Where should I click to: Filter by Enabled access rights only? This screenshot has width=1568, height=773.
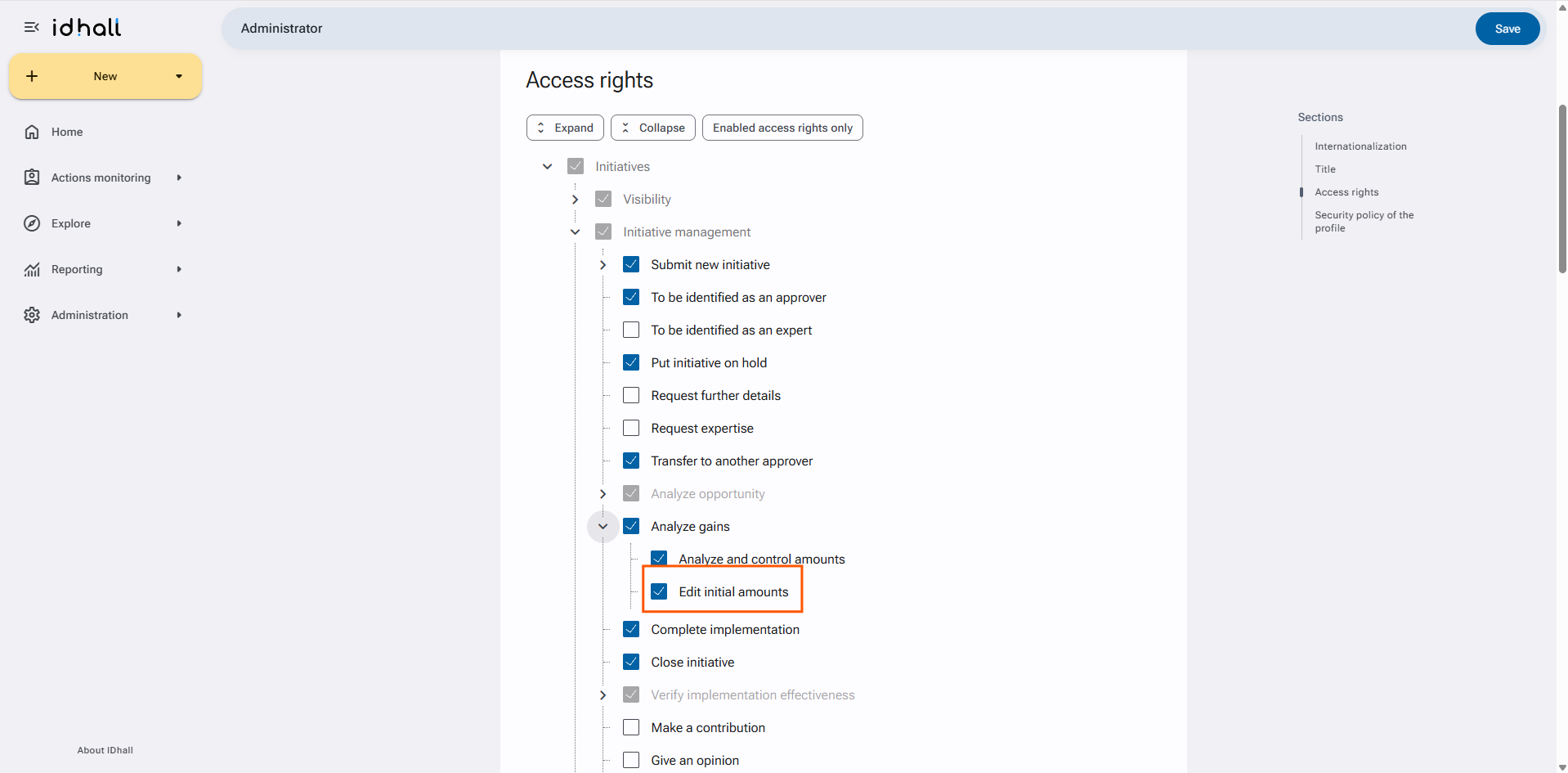(782, 128)
